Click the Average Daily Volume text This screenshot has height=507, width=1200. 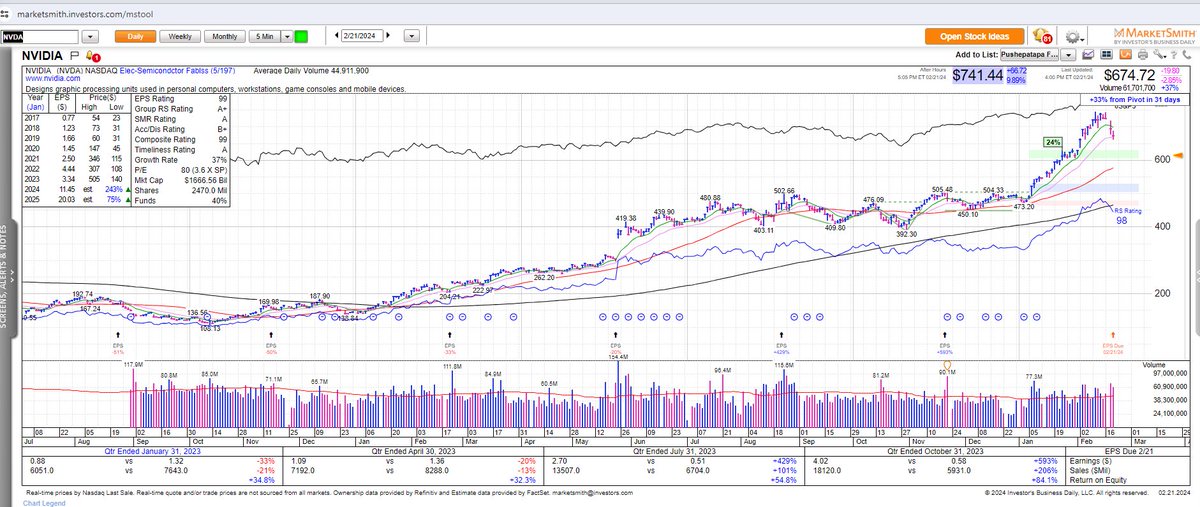click(311, 72)
